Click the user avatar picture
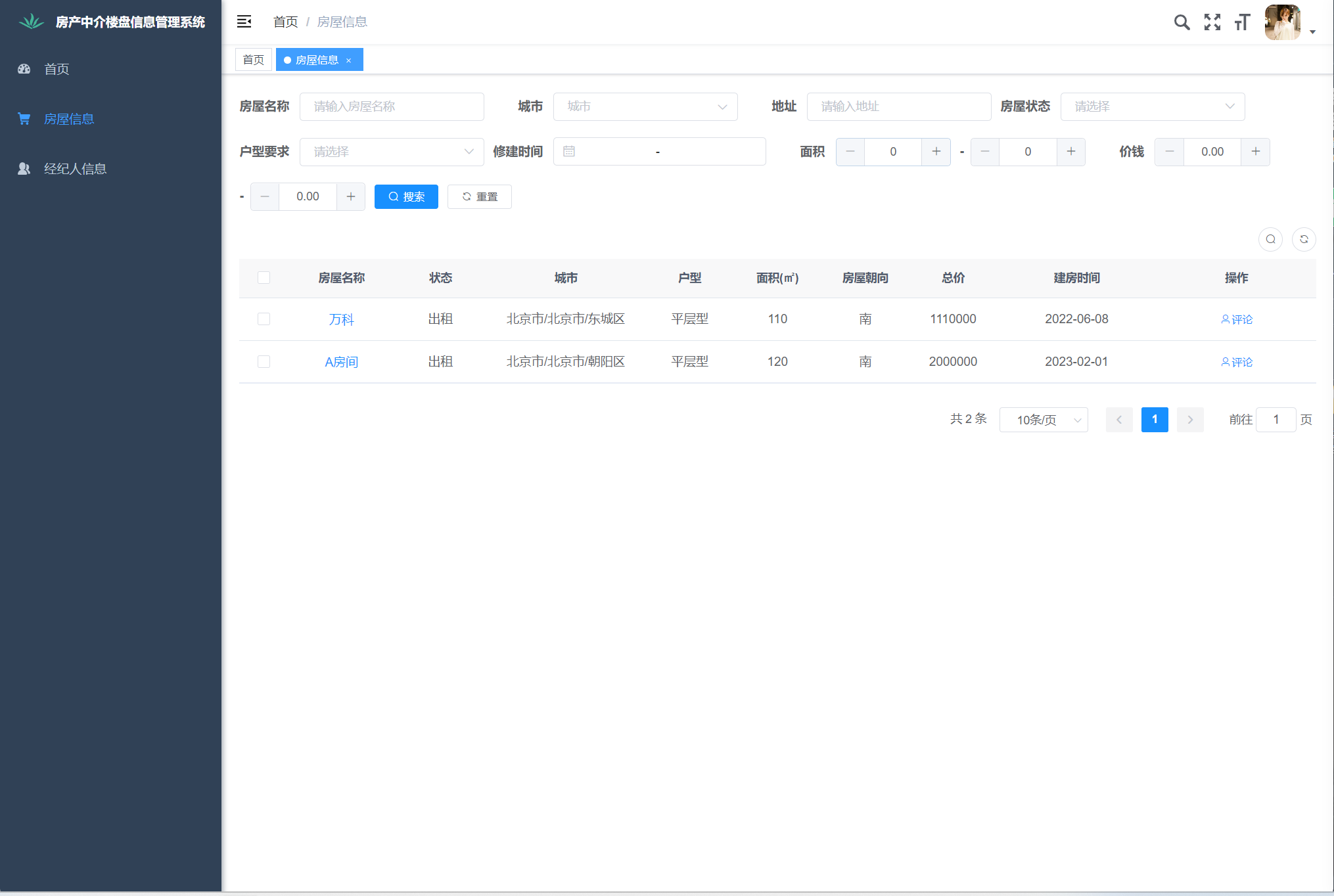 click(x=1282, y=22)
